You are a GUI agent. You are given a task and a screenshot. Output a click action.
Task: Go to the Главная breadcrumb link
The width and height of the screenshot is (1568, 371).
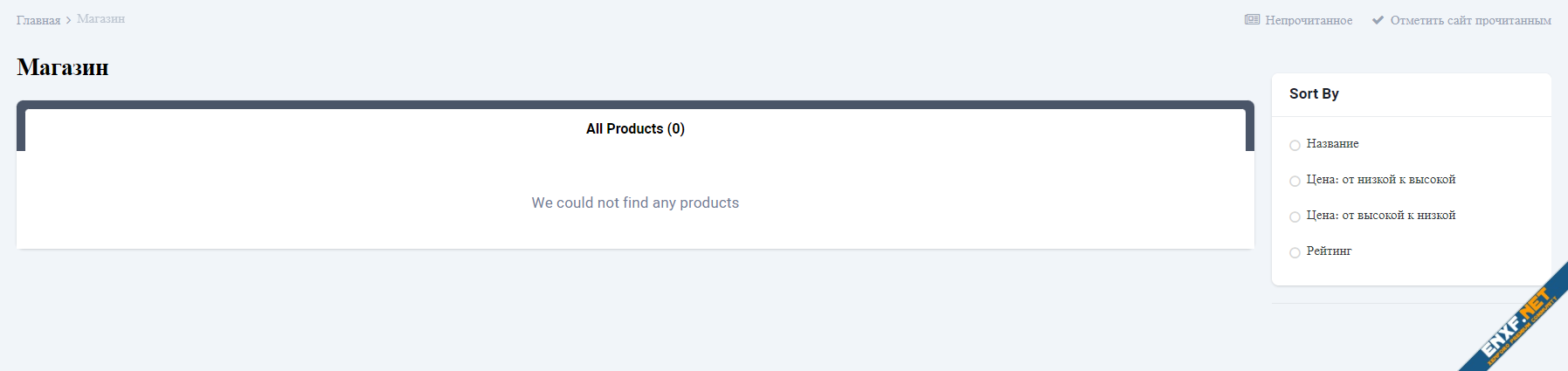[38, 20]
